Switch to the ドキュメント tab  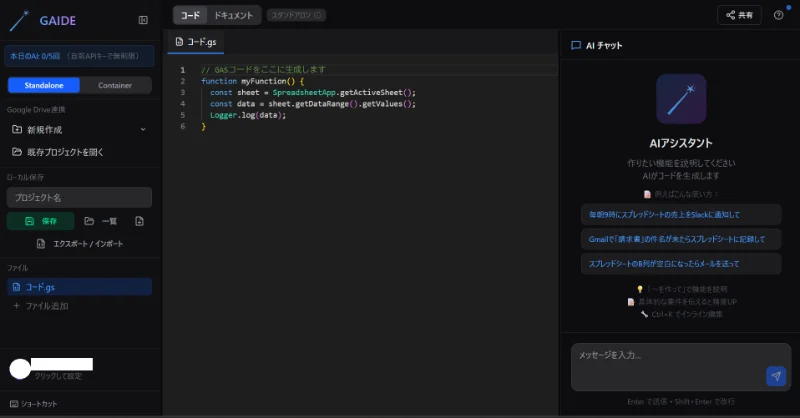[x=234, y=15]
